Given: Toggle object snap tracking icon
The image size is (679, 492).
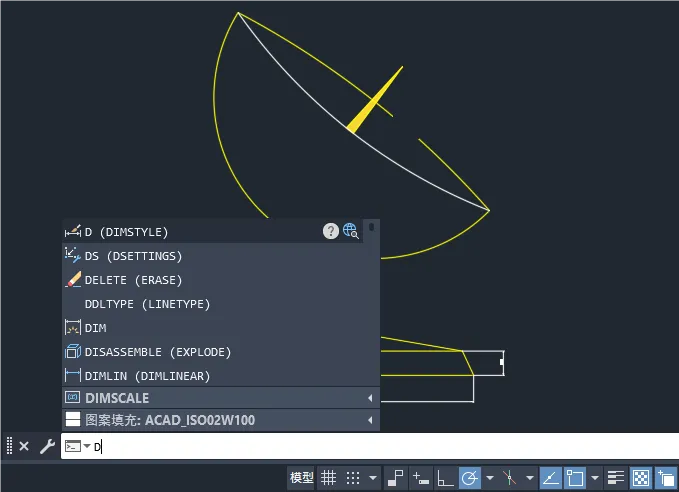Looking at the screenshot, I should (x=550, y=478).
